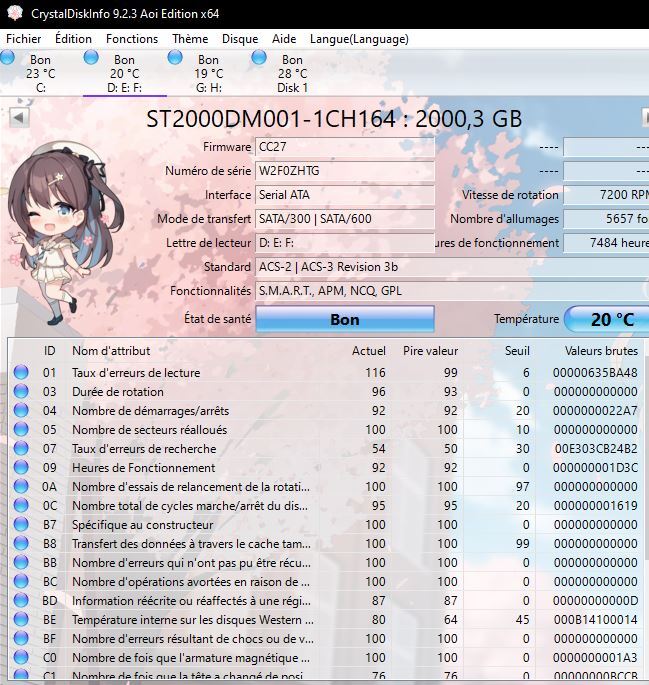
Task: Click the blue status orb for drive G: H:
Action: coord(175,58)
